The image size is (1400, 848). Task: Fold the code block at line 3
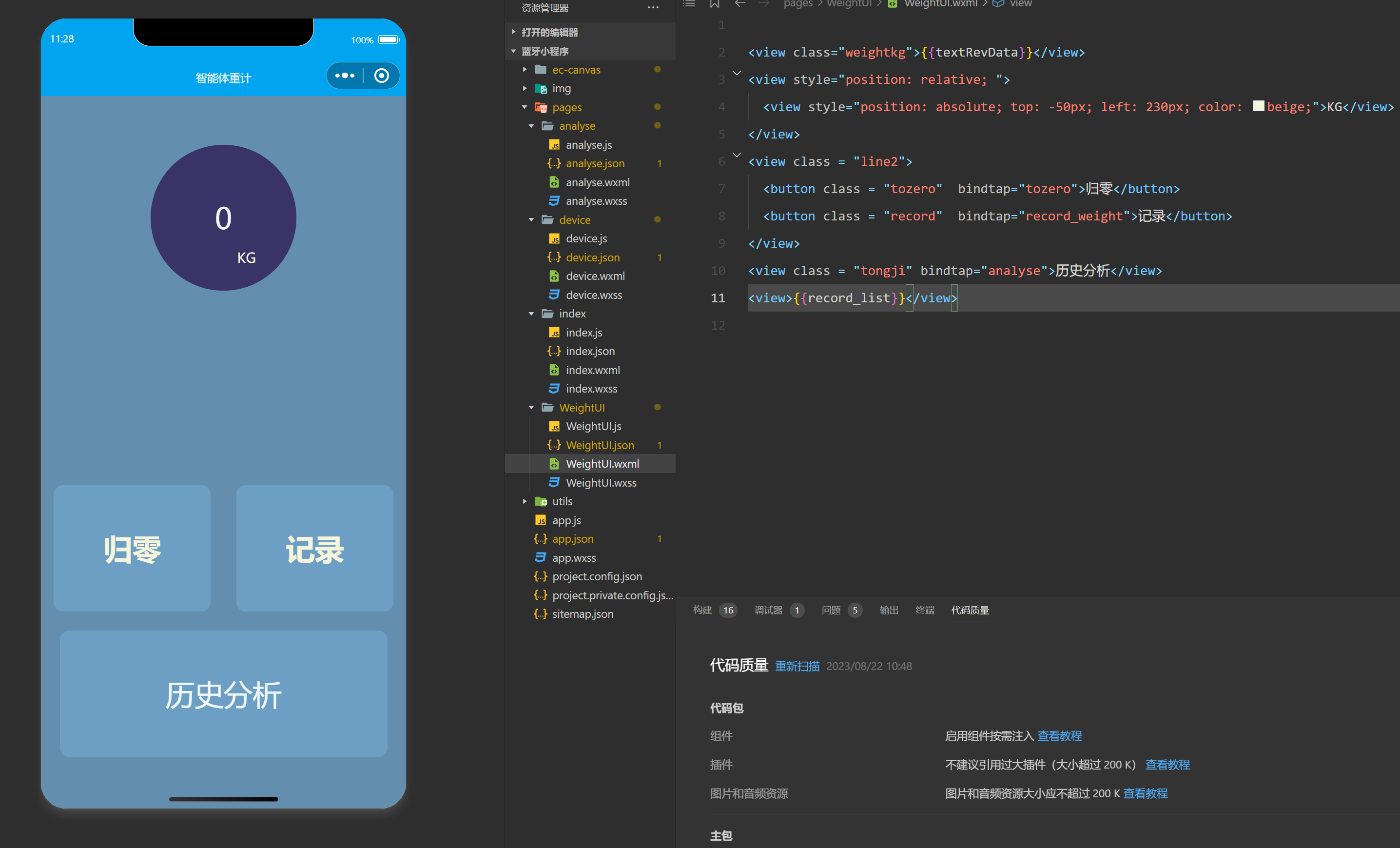tap(737, 73)
